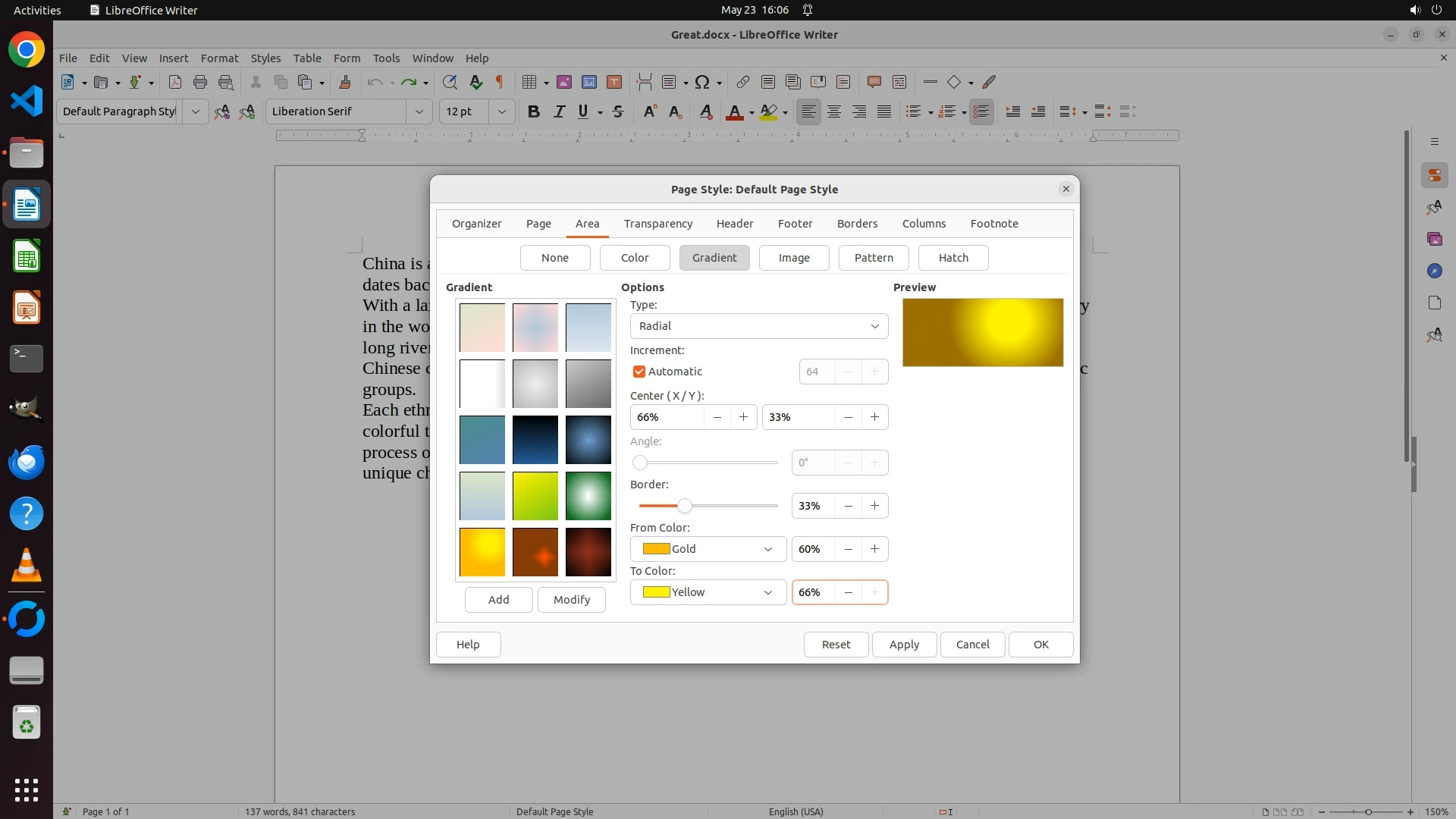Open the Format menu
Image resolution: width=1456 pixels, height=819 pixels.
[219, 58]
